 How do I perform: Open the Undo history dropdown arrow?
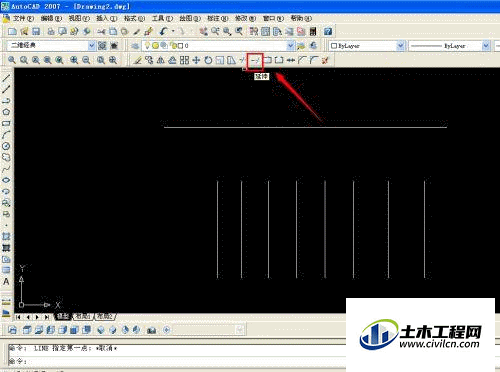point(173,32)
